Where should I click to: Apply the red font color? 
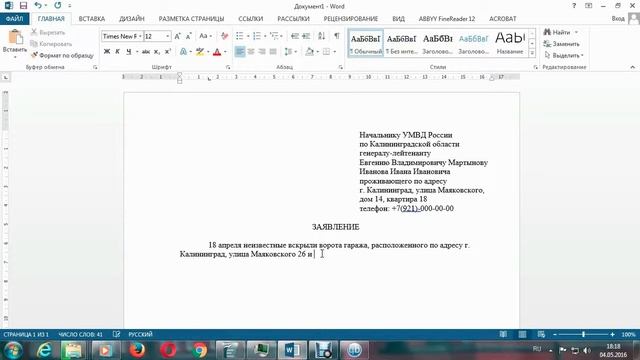pos(217,51)
